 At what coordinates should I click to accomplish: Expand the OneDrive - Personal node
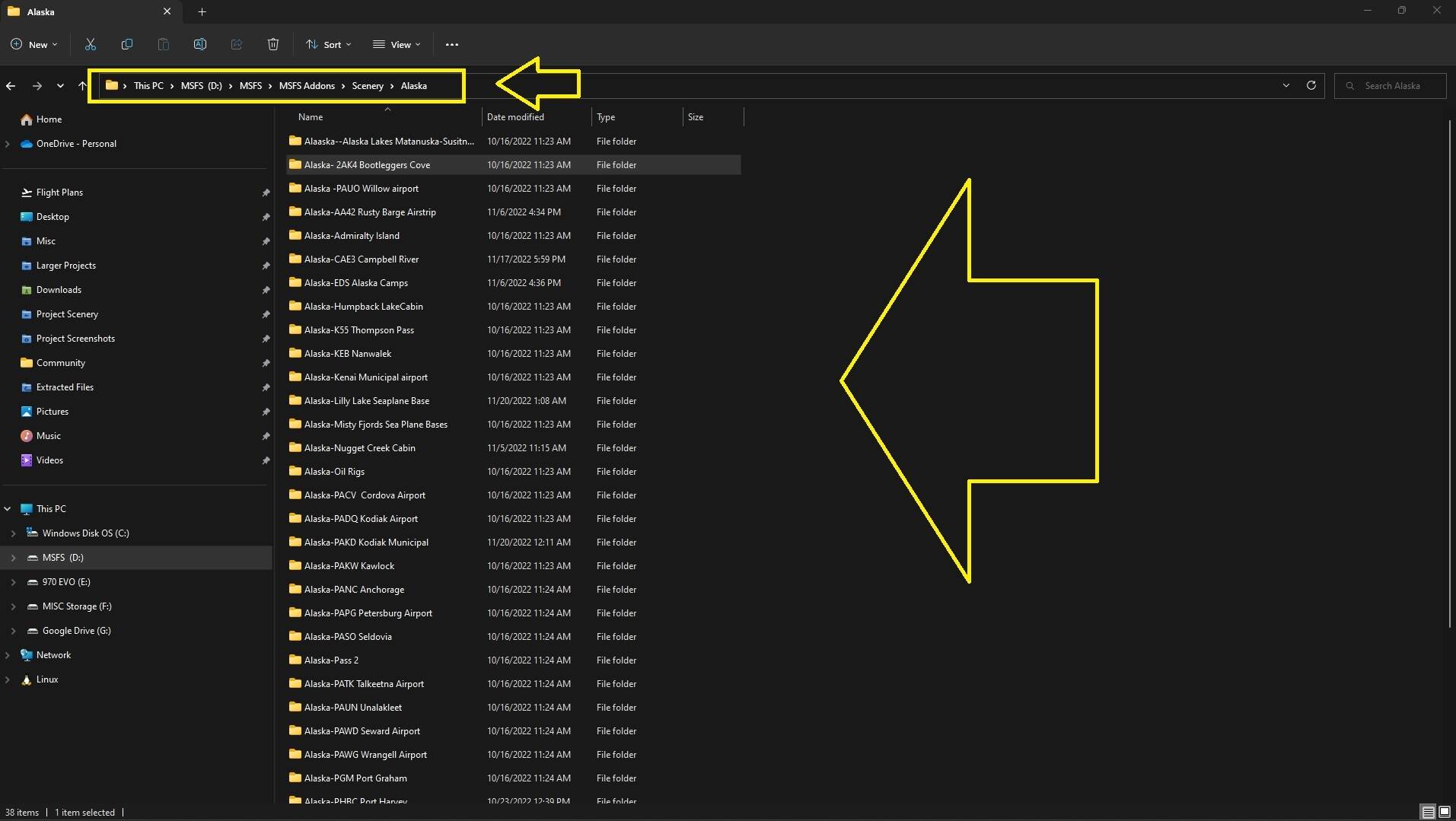[8, 144]
